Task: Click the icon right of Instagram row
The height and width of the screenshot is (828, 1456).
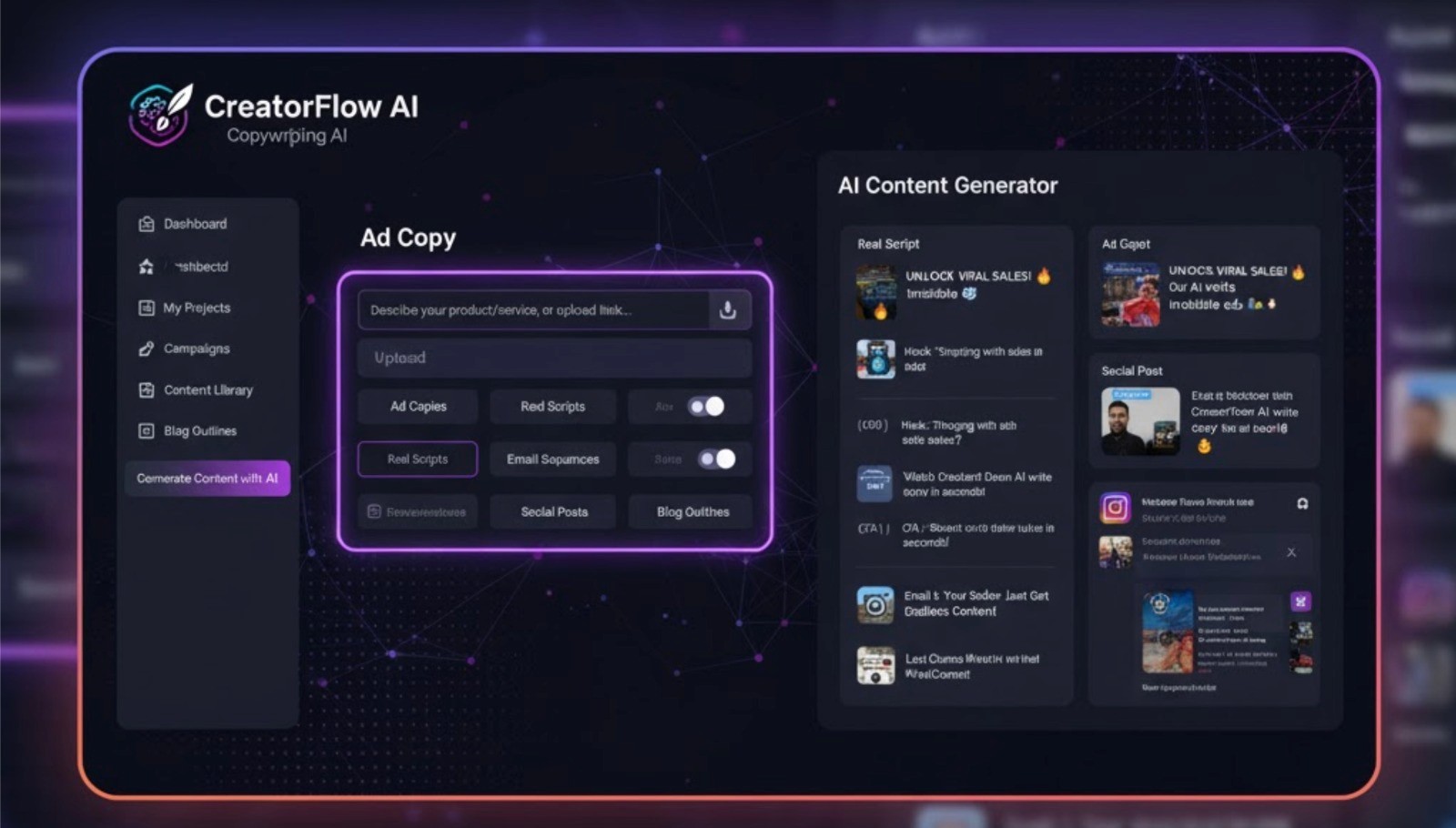Action: [x=1302, y=503]
